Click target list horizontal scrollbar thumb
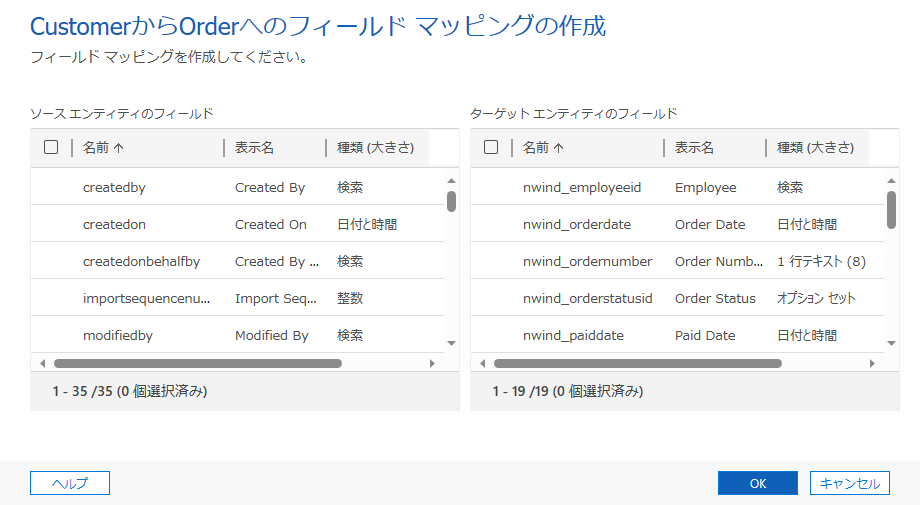This screenshot has height=505, width=920. (x=638, y=364)
